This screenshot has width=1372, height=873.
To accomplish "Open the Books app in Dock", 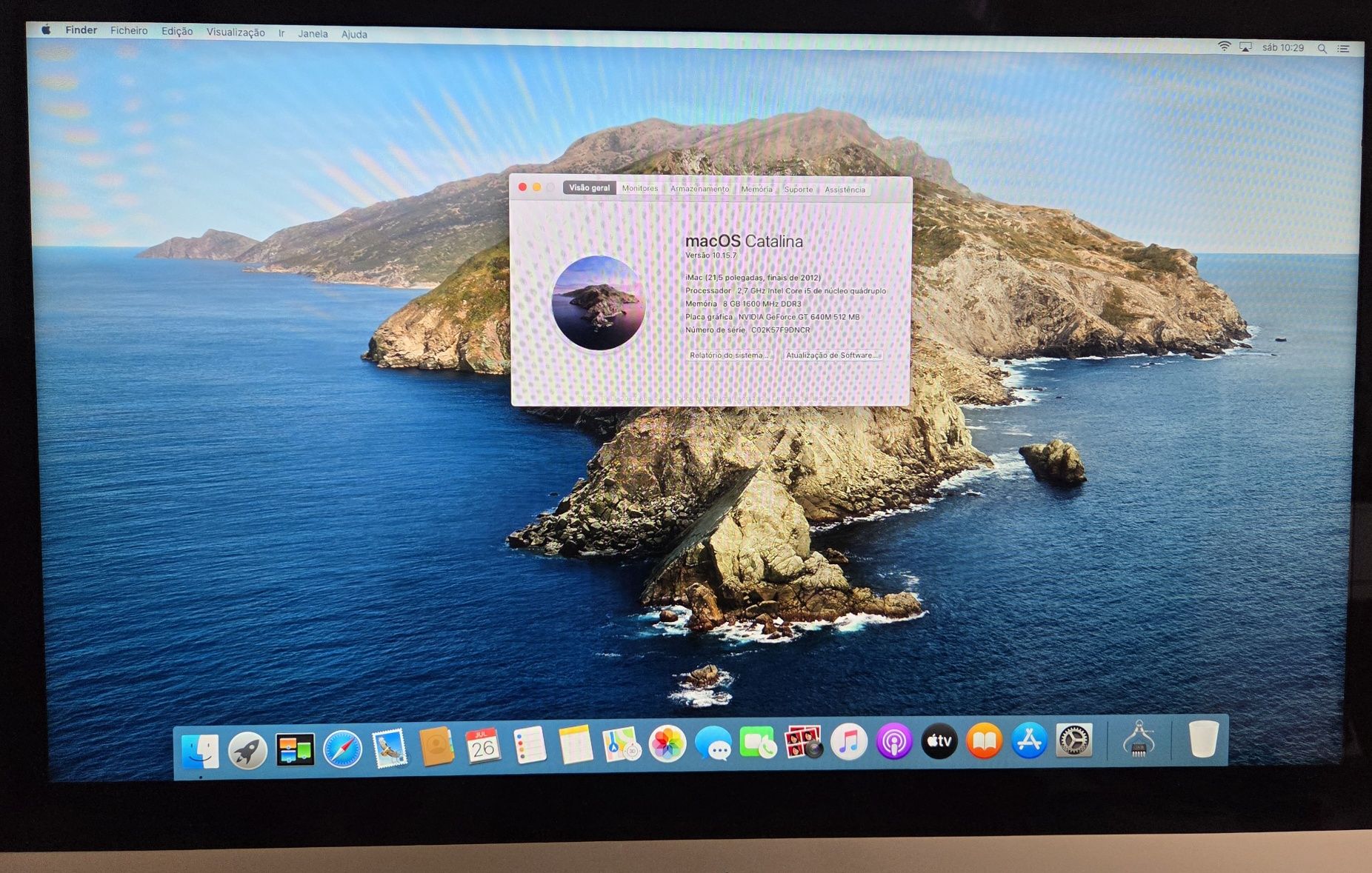I will coord(984,740).
